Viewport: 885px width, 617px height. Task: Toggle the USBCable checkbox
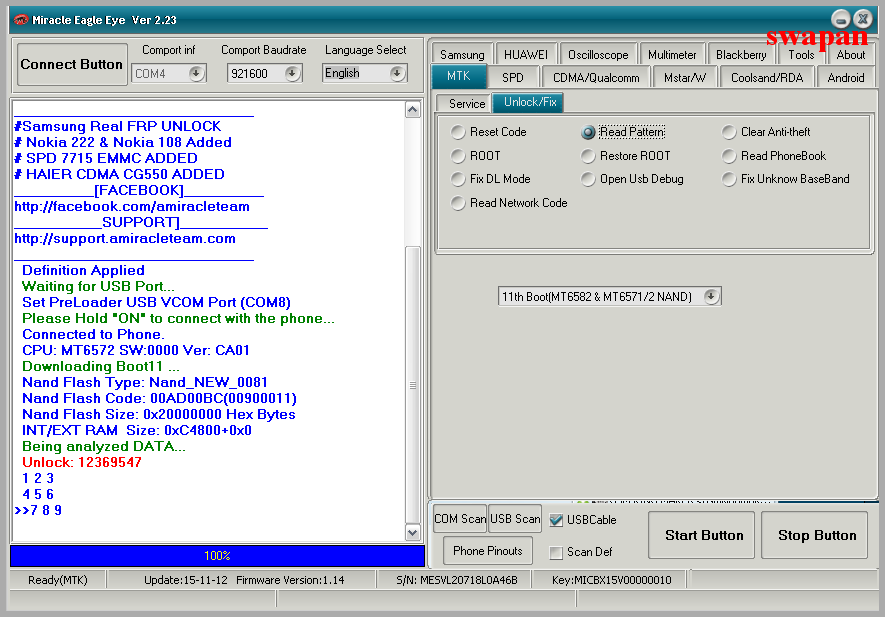(x=556, y=520)
